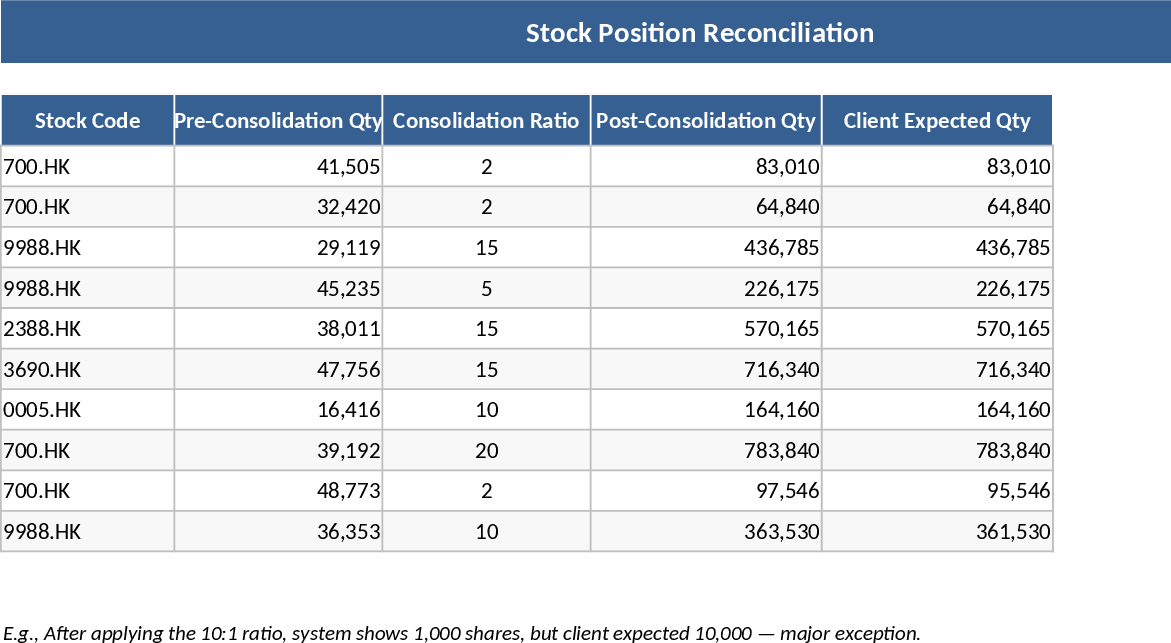Select the Pre-Consolidation Qty header cell
Viewport: 1171px width, 643px height.
click(x=278, y=121)
